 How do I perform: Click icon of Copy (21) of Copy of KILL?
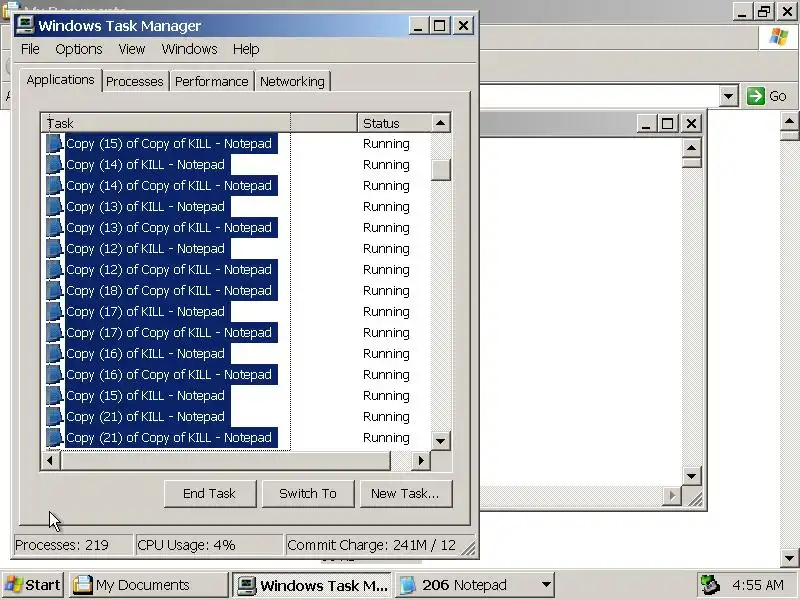coord(54,438)
